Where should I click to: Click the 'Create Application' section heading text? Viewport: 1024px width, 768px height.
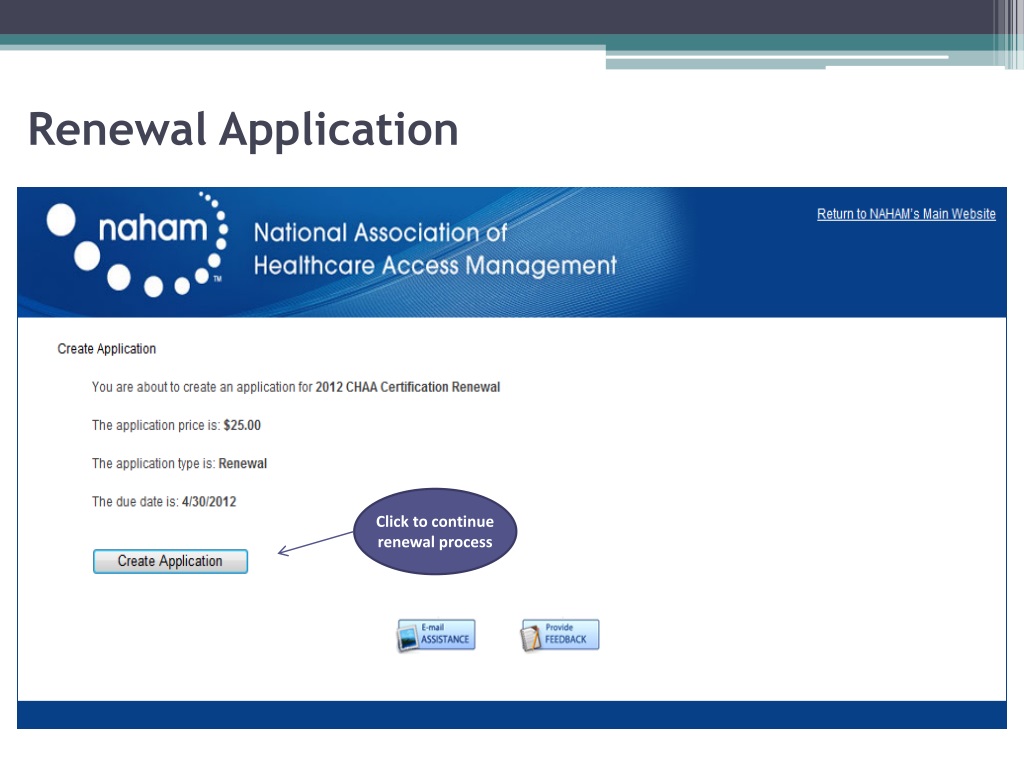pyautogui.click(x=106, y=349)
